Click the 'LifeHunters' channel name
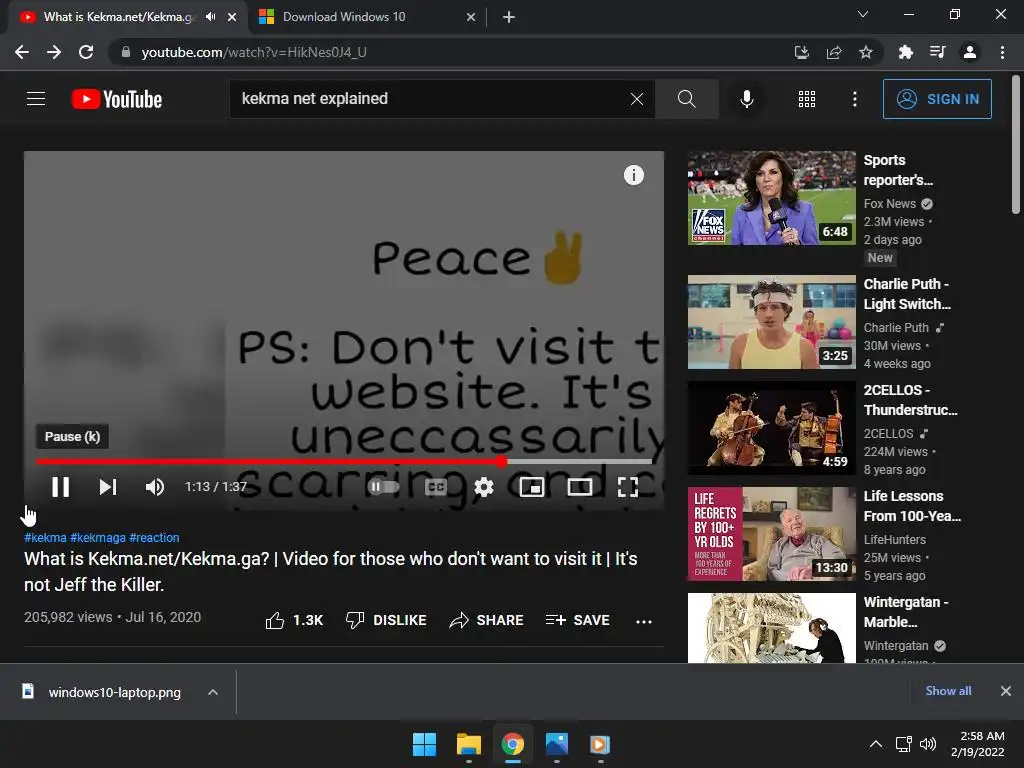This screenshot has width=1024, height=768. point(895,539)
